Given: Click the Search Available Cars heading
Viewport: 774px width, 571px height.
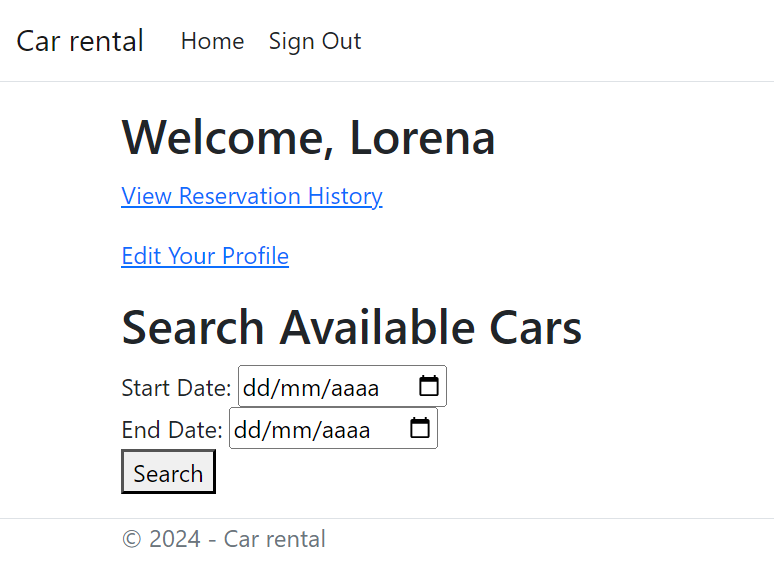Looking at the screenshot, I should point(351,327).
